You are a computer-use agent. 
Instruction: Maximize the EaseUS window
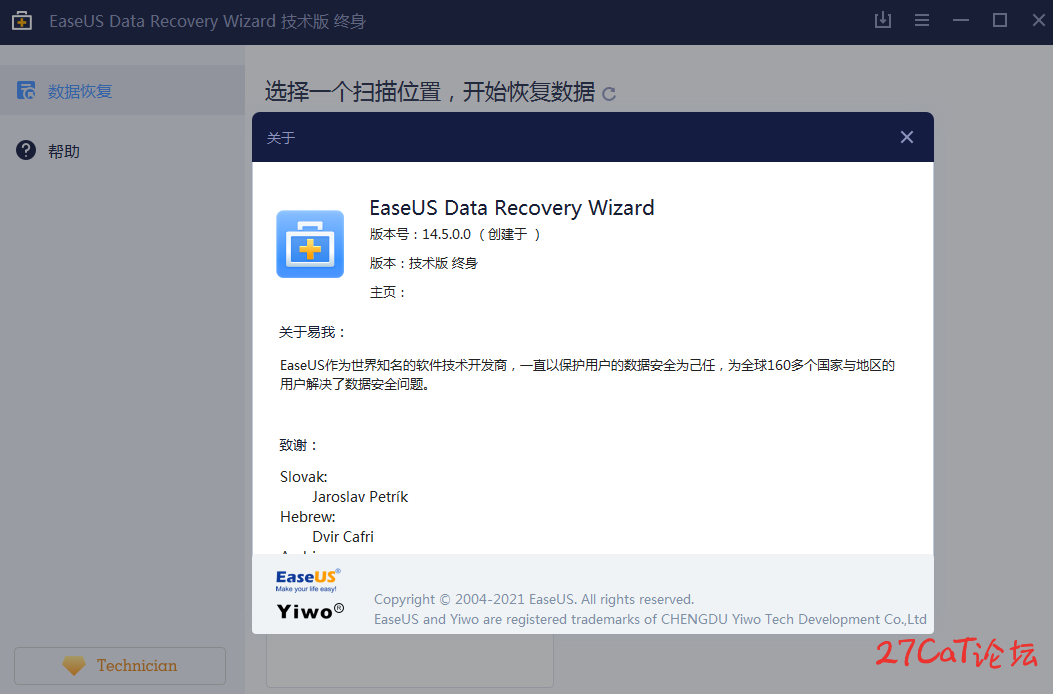coord(1000,20)
